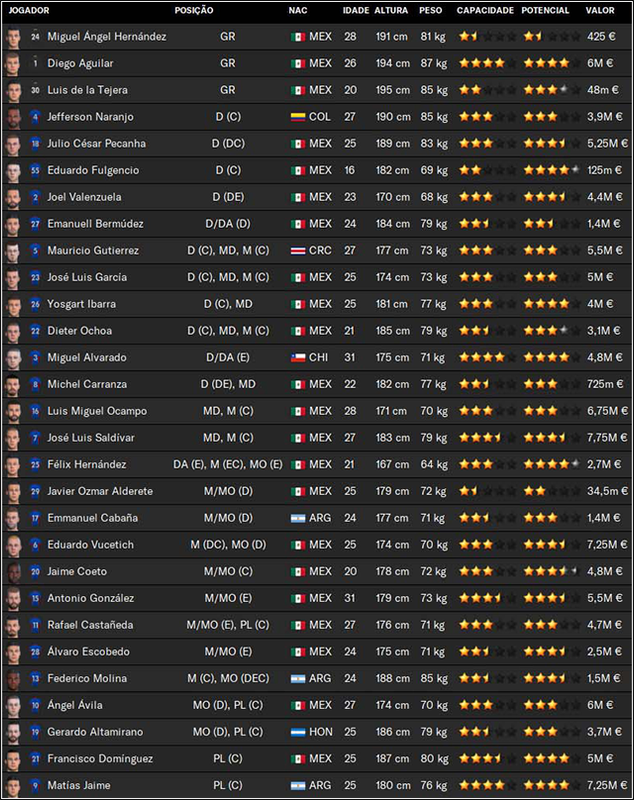Click Jefferson Naranjo's face portrait
The width and height of the screenshot is (634, 800).
coord(13,117)
